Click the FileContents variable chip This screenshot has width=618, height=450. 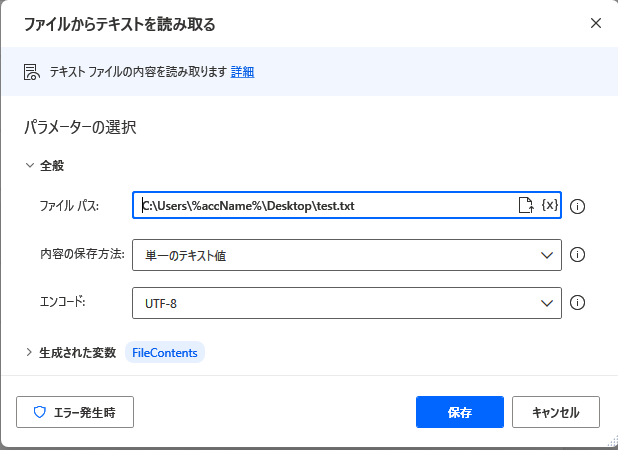[165, 353]
